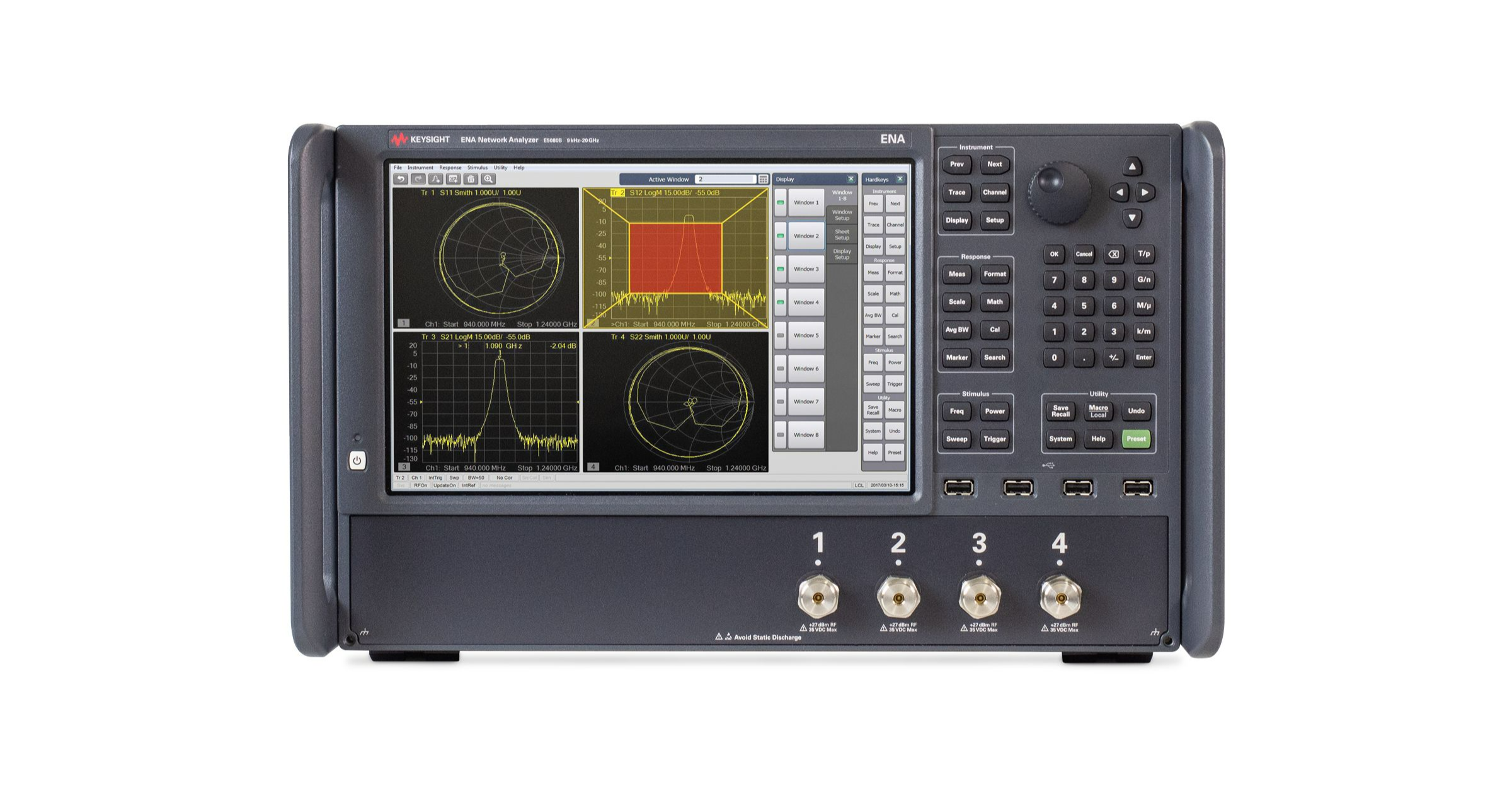Toggle the Window 5 on/off indicator
Viewport: 1512px width, 791px height.
[x=781, y=335]
